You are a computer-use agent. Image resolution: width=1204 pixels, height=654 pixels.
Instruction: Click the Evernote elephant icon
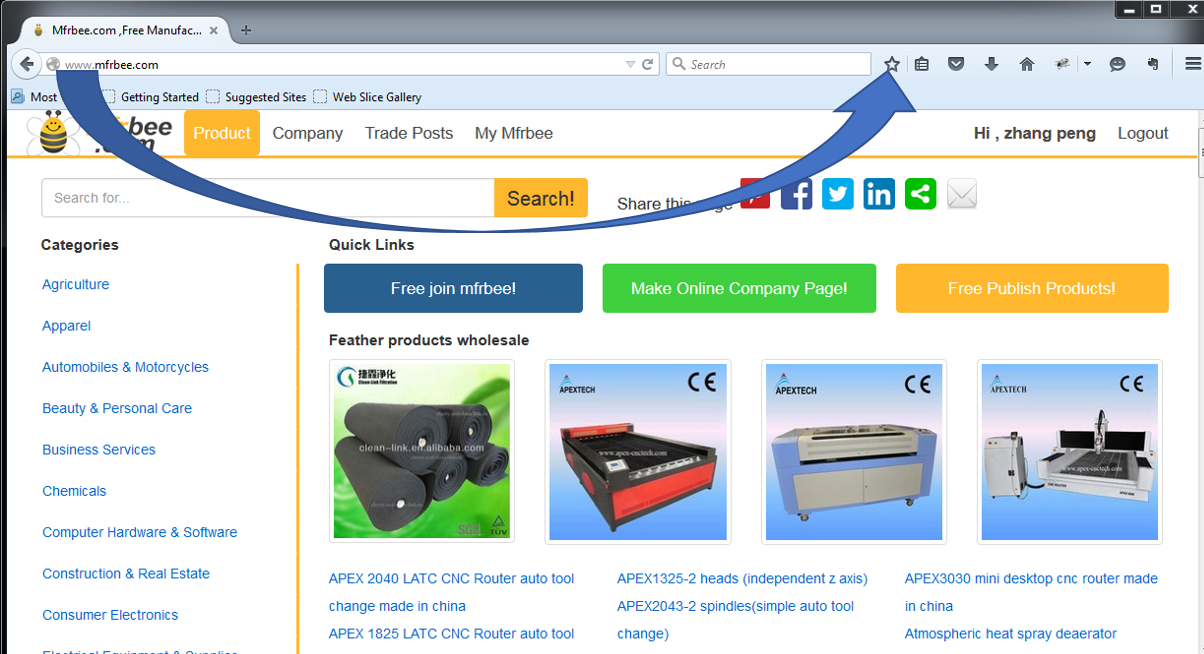[x=1153, y=64]
